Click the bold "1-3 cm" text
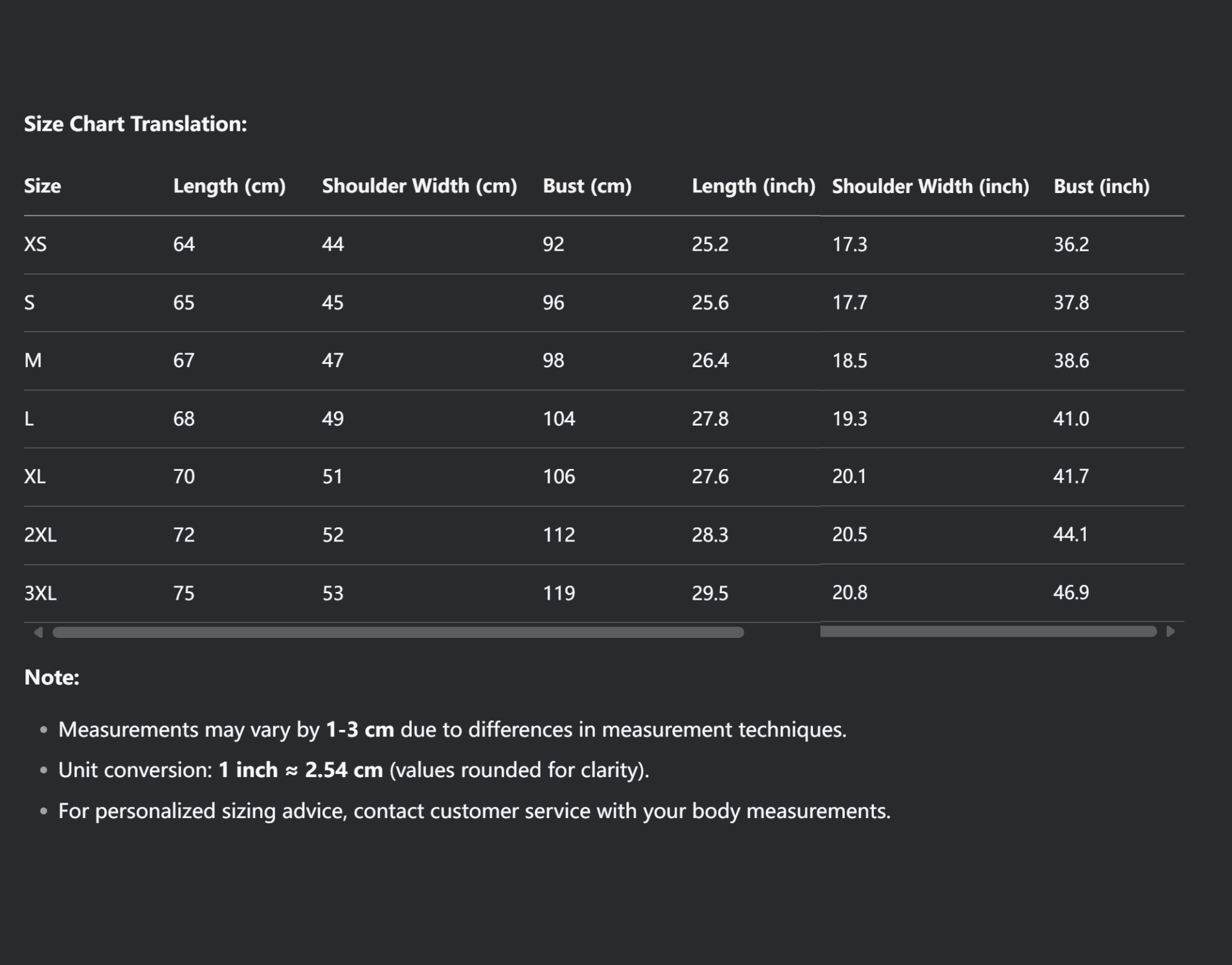The width and height of the screenshot is (1232, 965). [360, 730]
